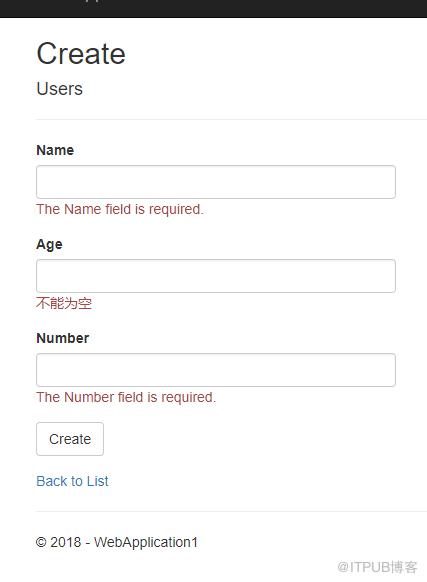427x582 pixels.
Task: Focus the Age input box
Action: point(216,276)
